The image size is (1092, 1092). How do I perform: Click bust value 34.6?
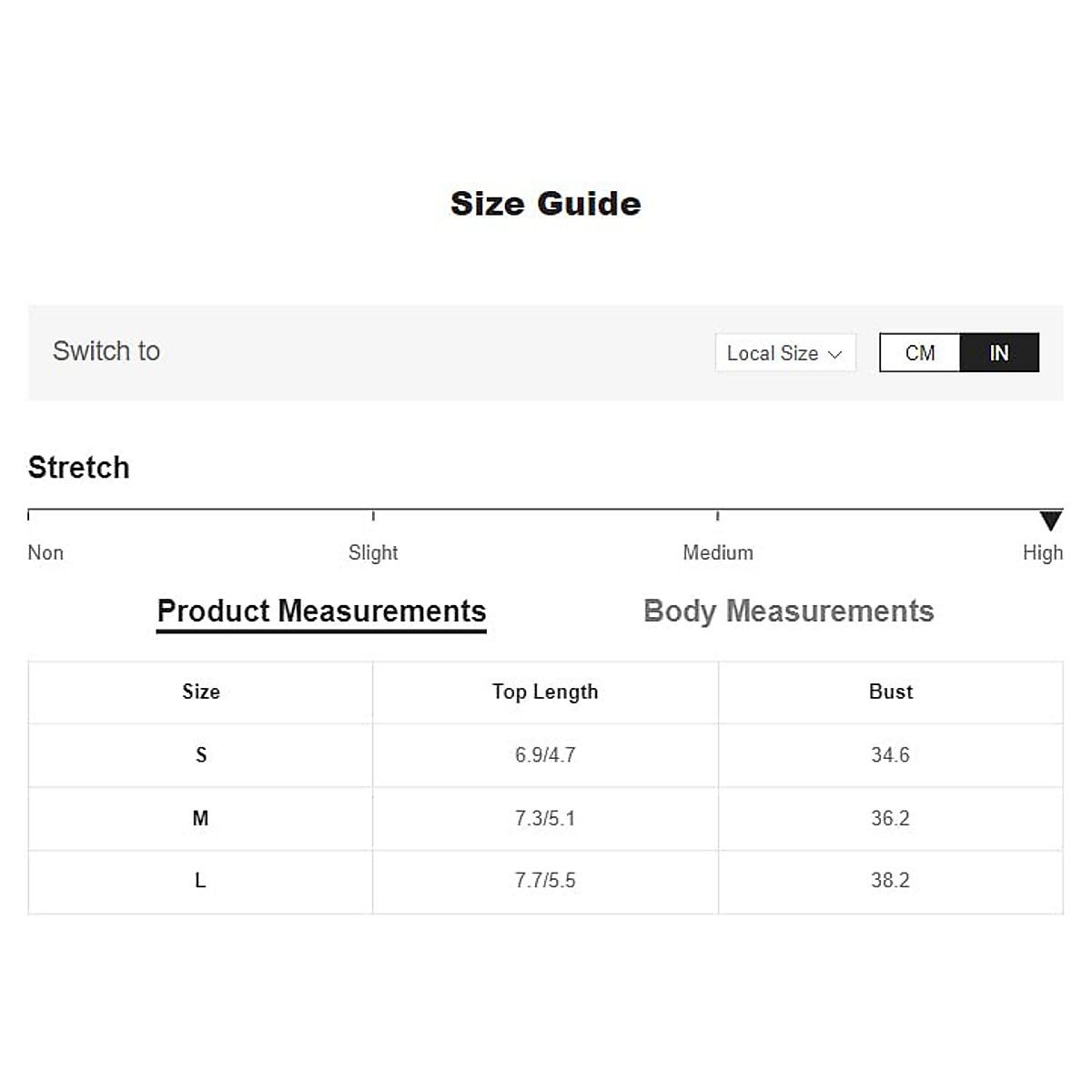click(x=890, y=754)
